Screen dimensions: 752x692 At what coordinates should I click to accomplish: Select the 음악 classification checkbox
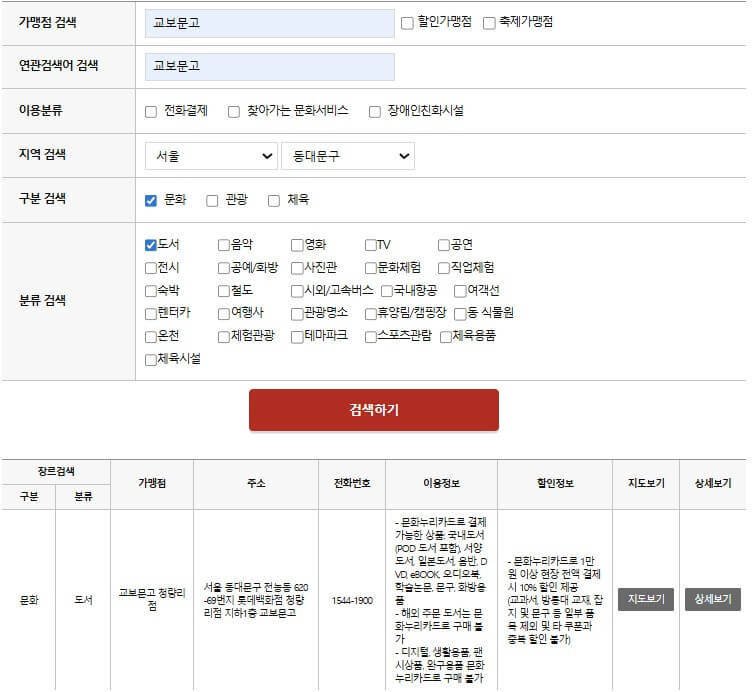point(223,245)
